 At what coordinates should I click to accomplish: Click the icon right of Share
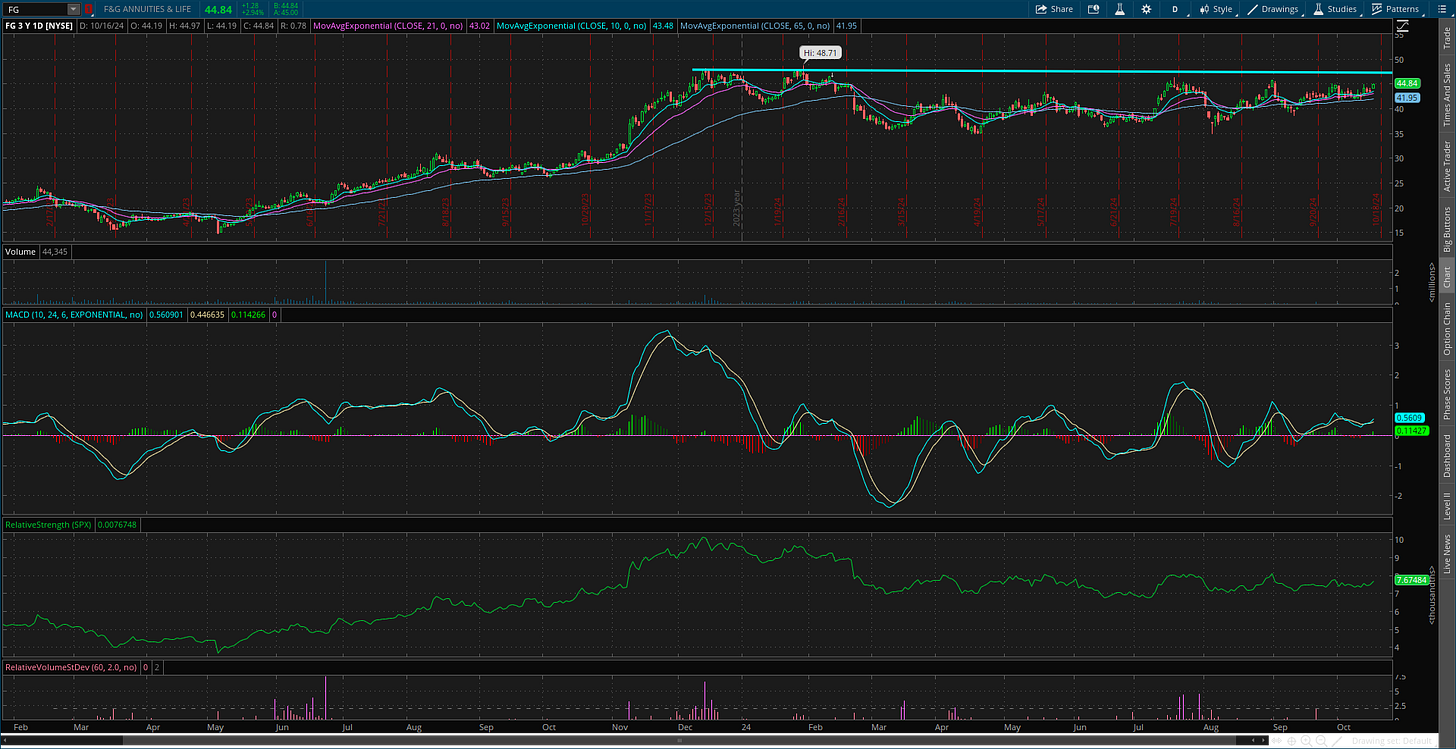click(x=1092, y=9)
